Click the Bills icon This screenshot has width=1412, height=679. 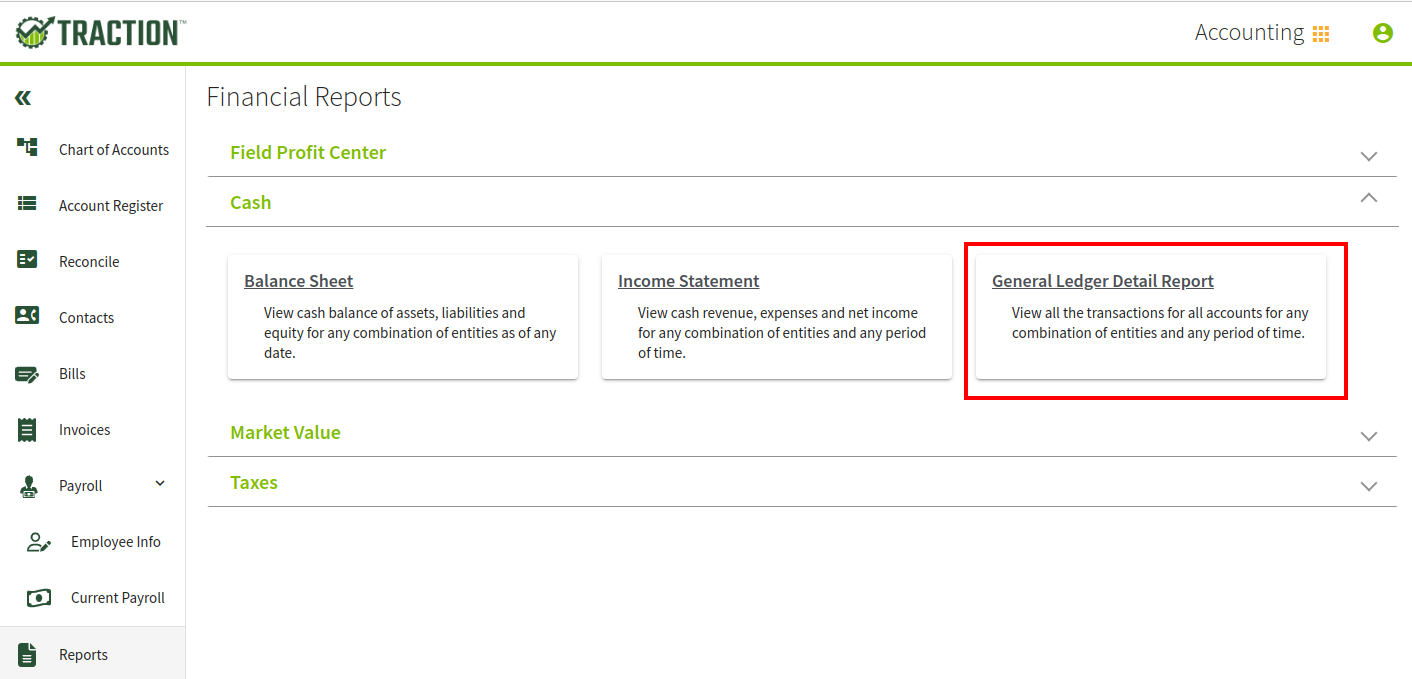pos(27,374)
